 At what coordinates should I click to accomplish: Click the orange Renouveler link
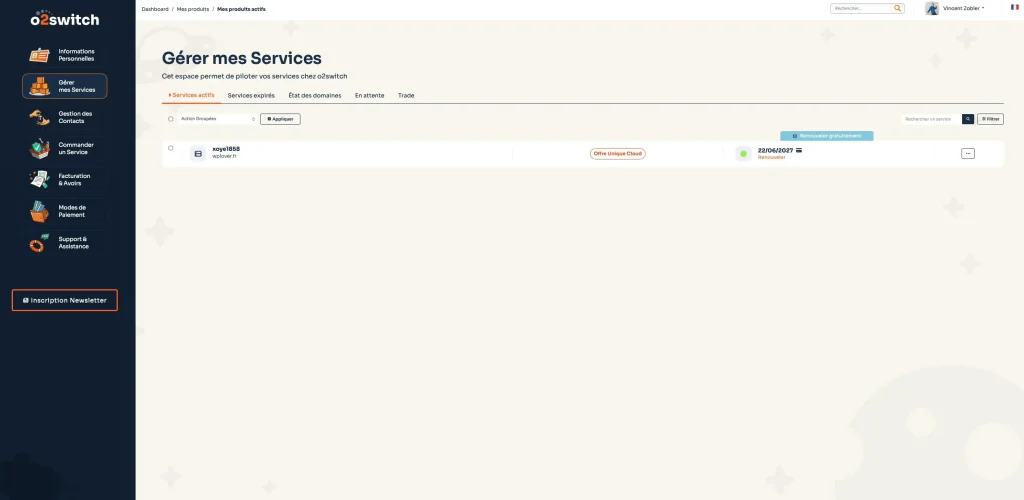[x=771, y=157]
